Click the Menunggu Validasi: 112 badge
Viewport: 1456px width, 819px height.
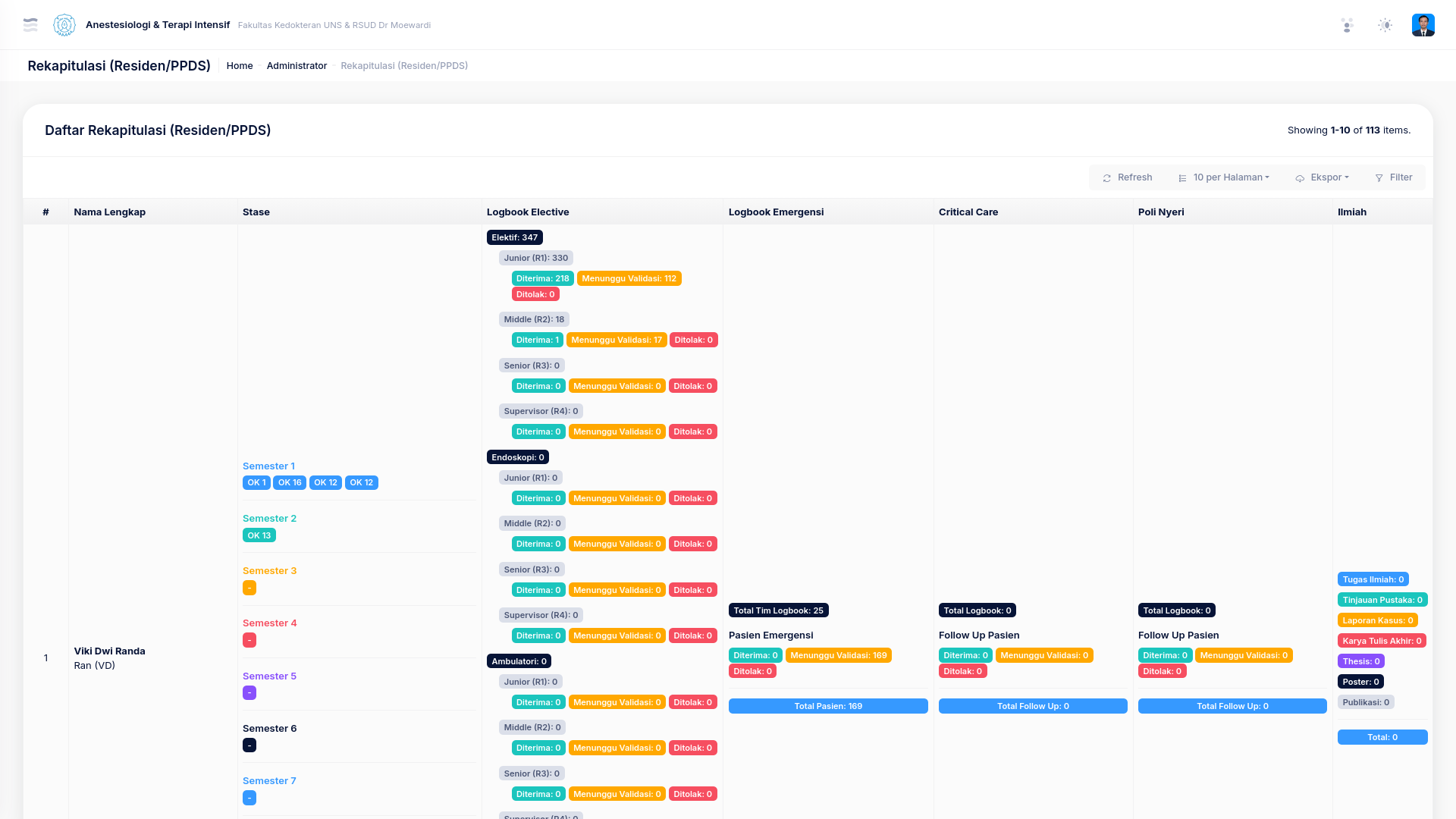(629, 279)
